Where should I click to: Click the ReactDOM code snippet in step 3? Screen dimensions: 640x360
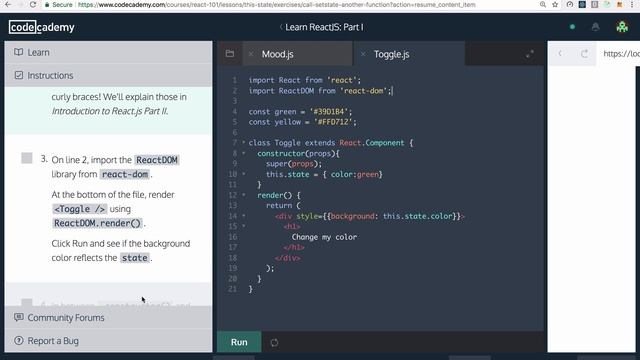pos(157,160)
